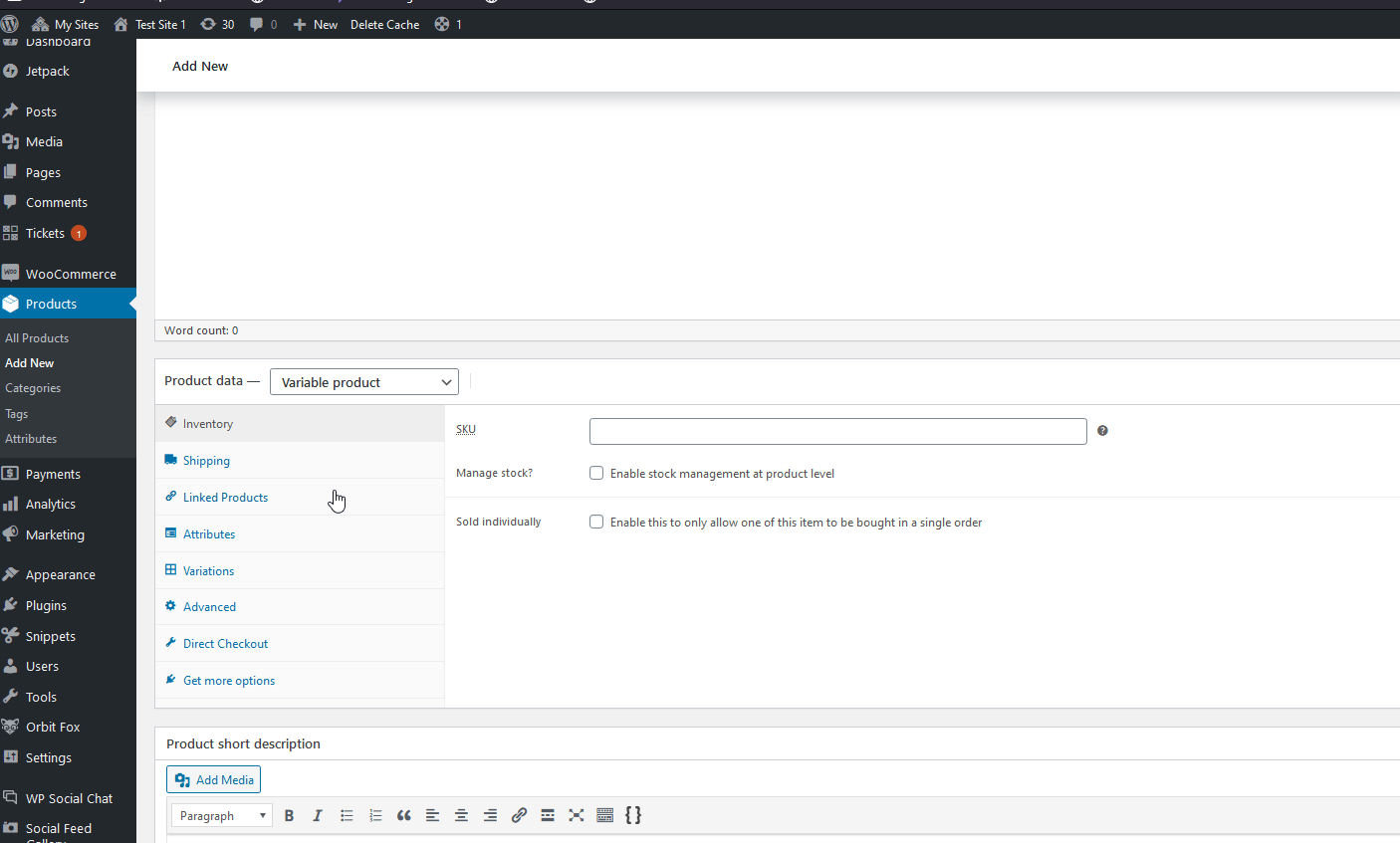The height and width of the screenshot is (843, 1400).
Task: Open the product type dropdown showing Variable product
Action: point(364,382)
